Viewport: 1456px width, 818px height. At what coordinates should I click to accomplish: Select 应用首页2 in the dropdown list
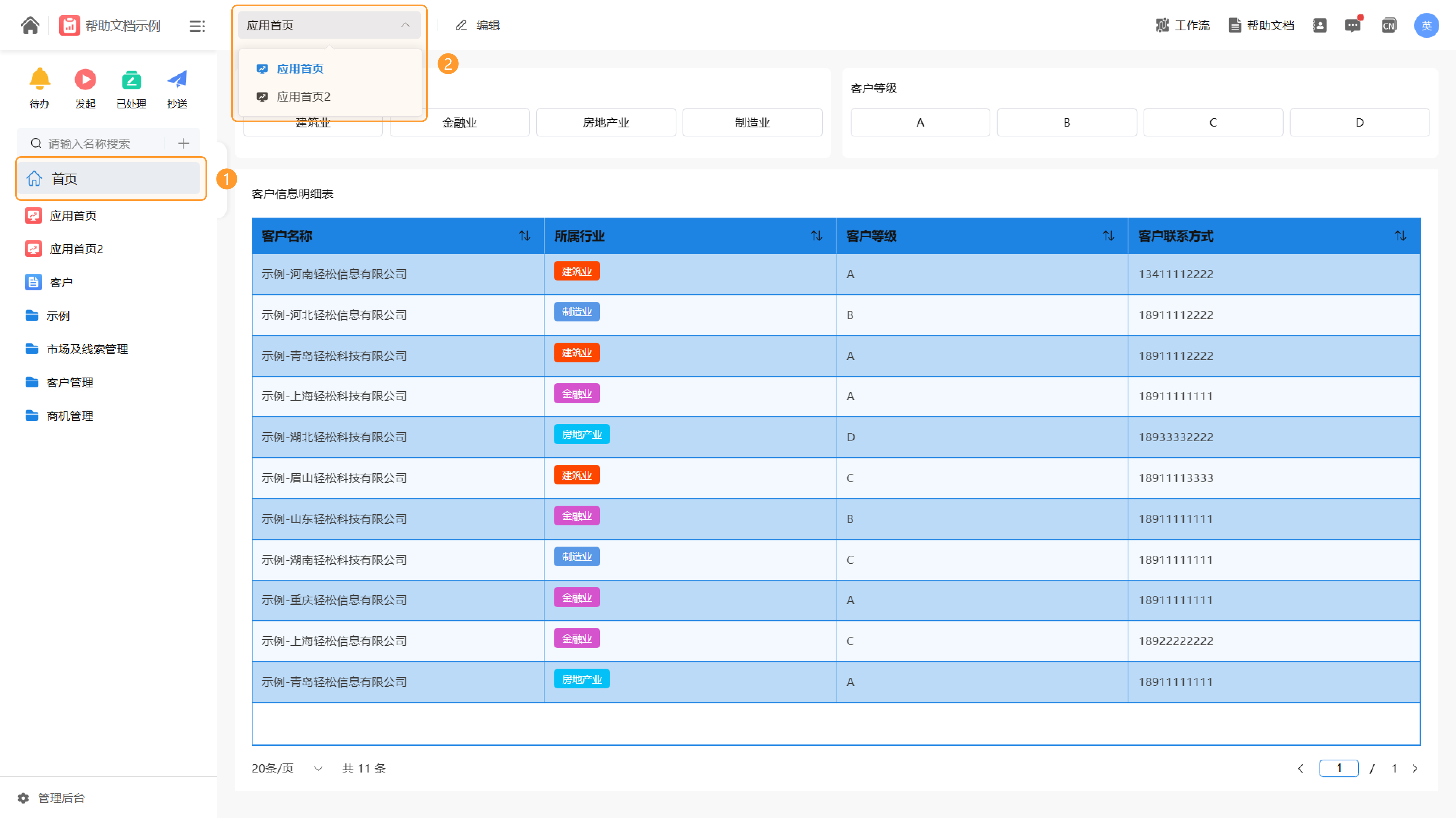[x=330, y=97]
